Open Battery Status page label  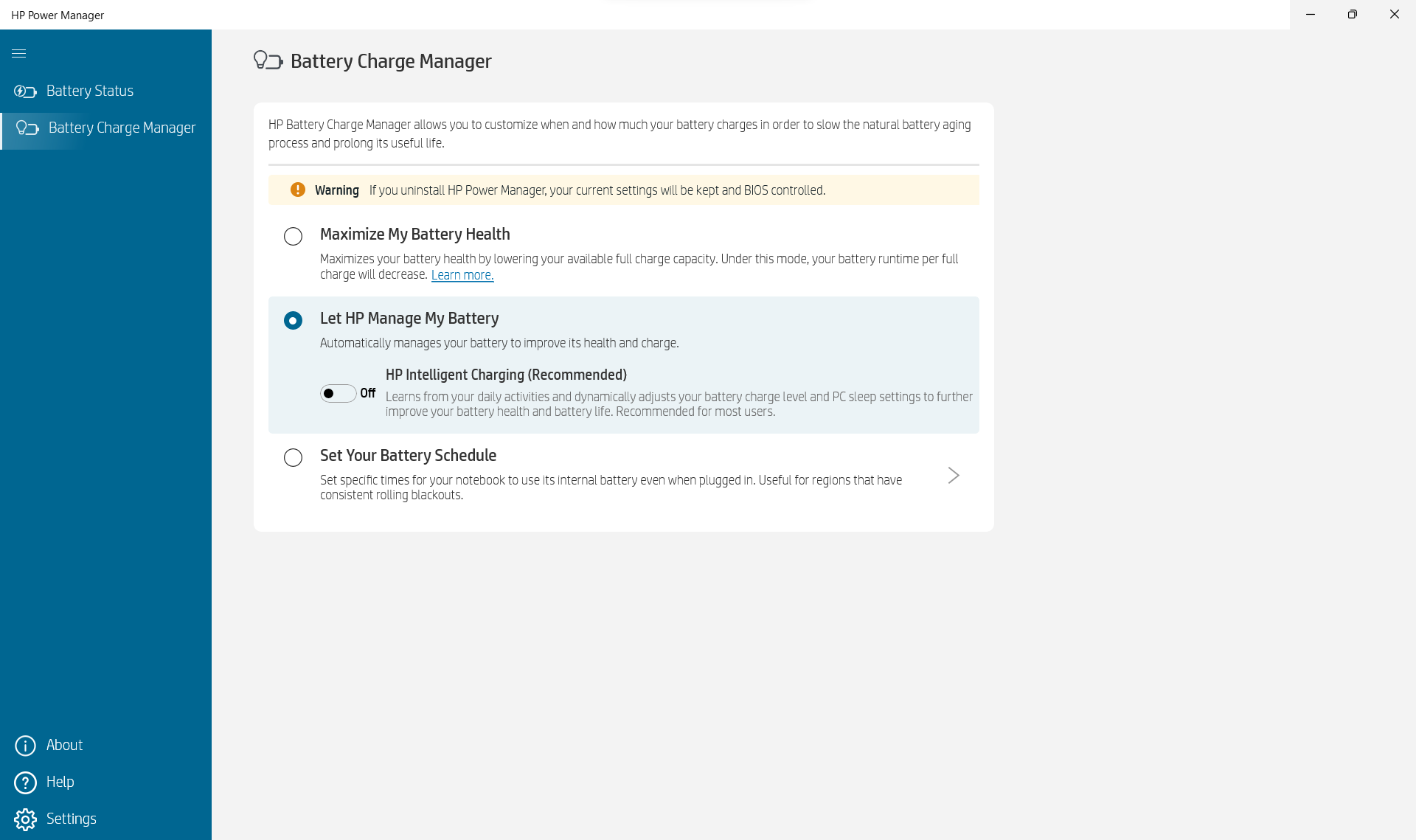coord(89,91)
